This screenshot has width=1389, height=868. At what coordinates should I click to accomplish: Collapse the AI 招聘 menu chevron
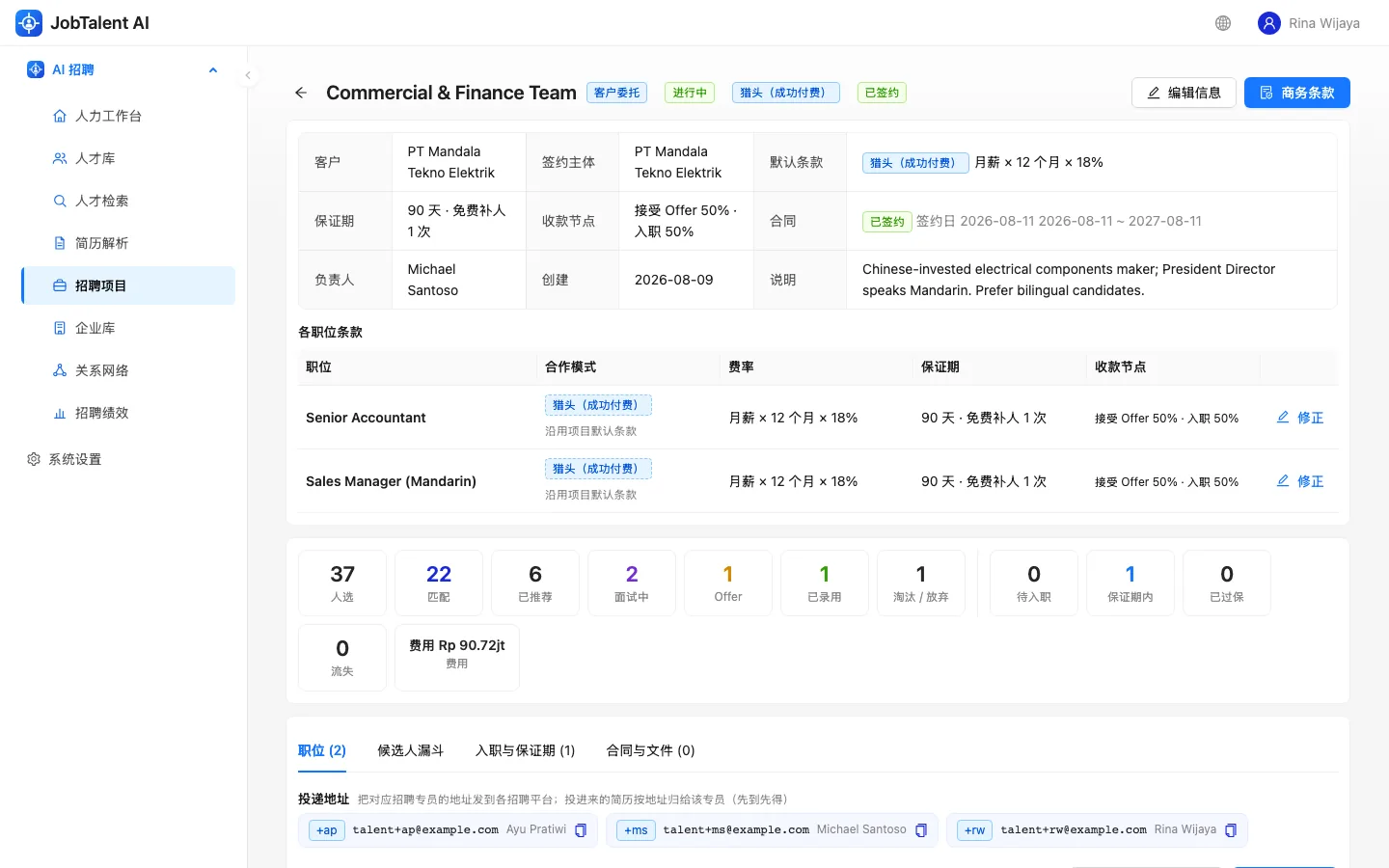pyautogui.click(x=213, y=69)
